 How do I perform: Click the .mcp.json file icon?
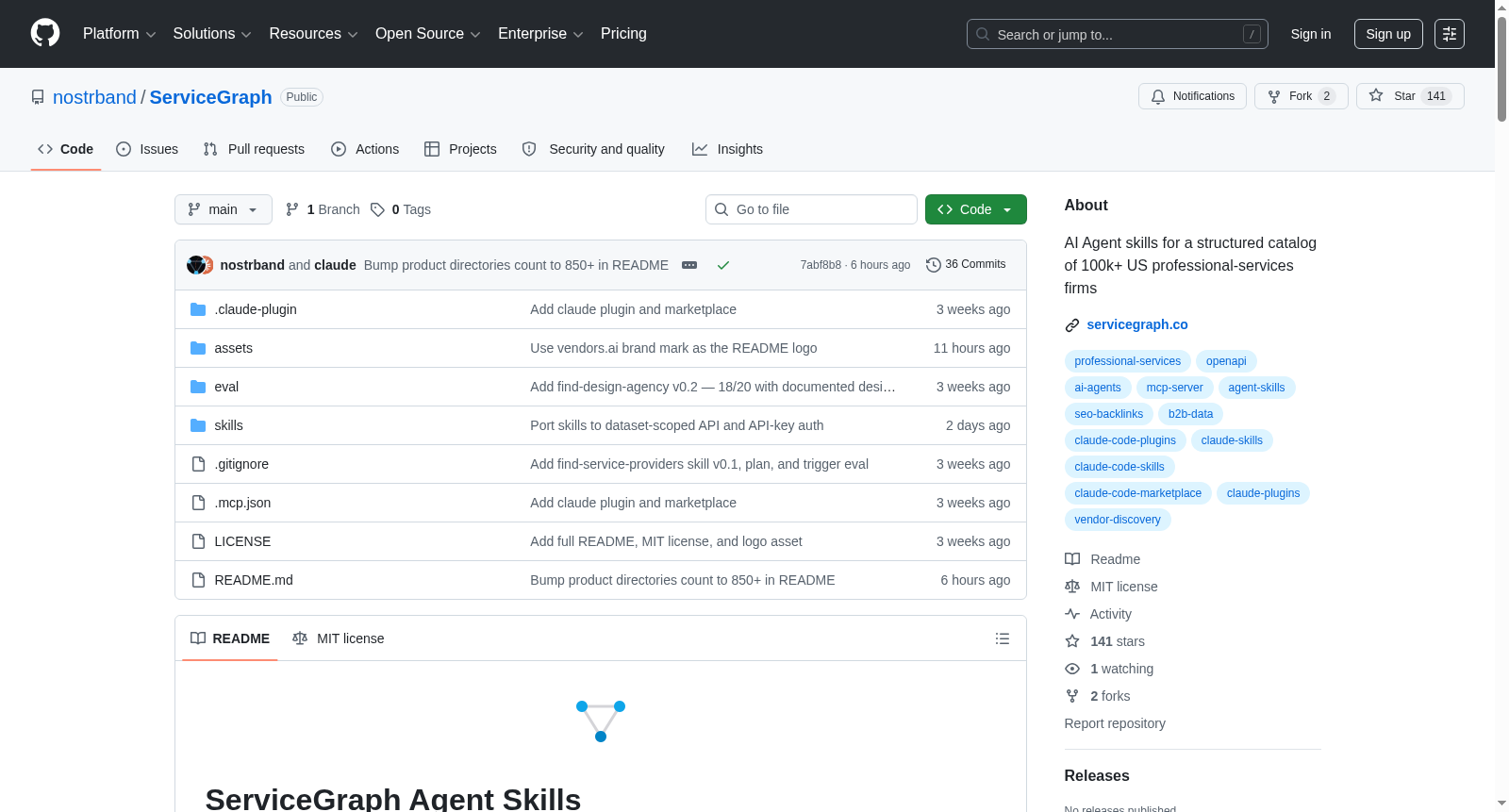198,503
